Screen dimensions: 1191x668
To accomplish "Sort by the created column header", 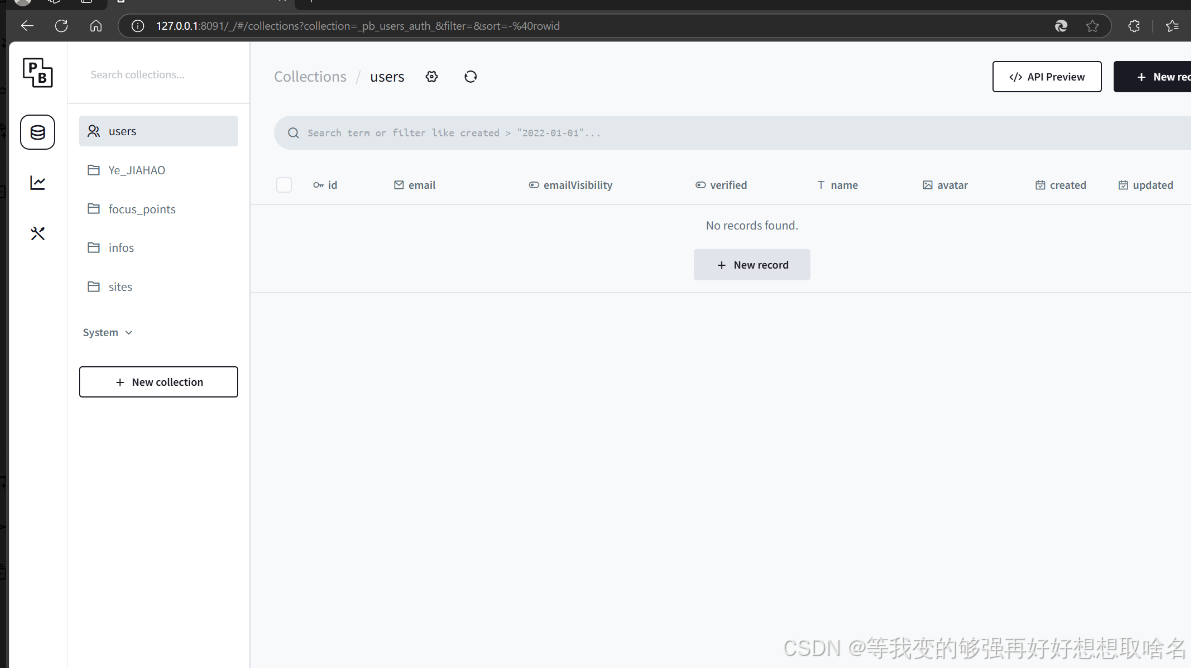I will tap(1060, 185).
